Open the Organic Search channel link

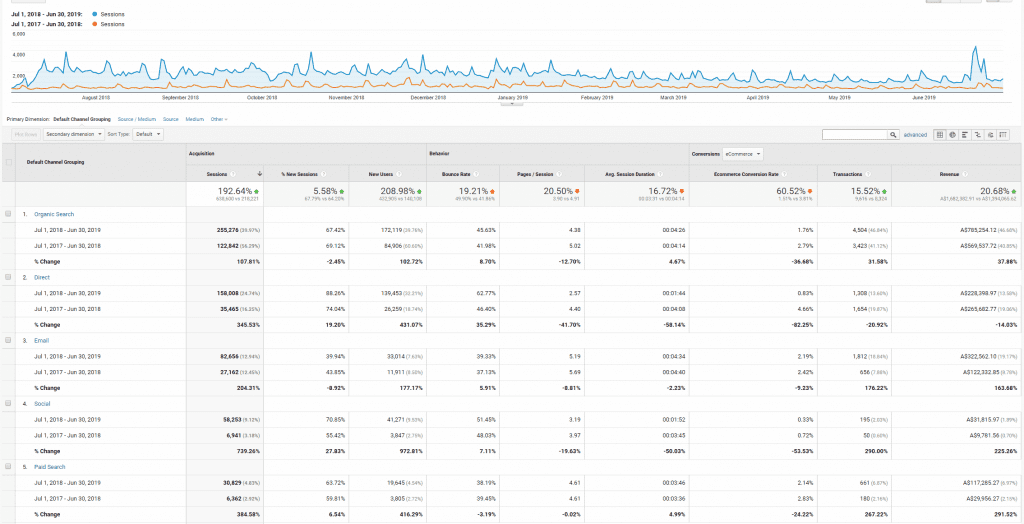click(54, 214)
